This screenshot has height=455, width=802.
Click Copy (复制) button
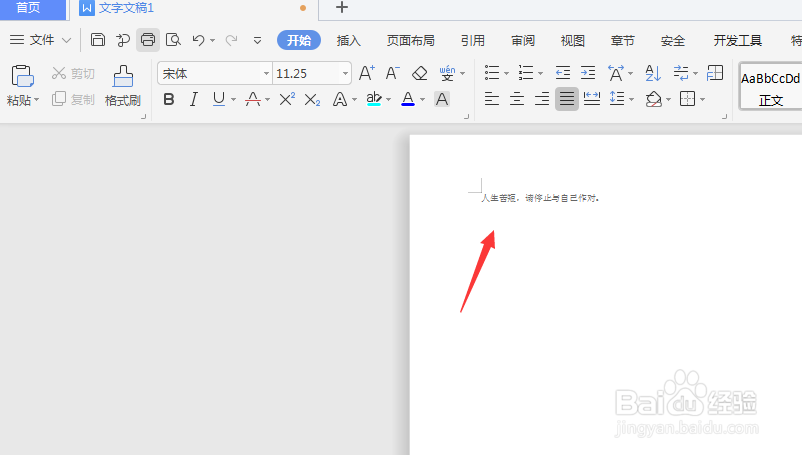click(73, 99)
